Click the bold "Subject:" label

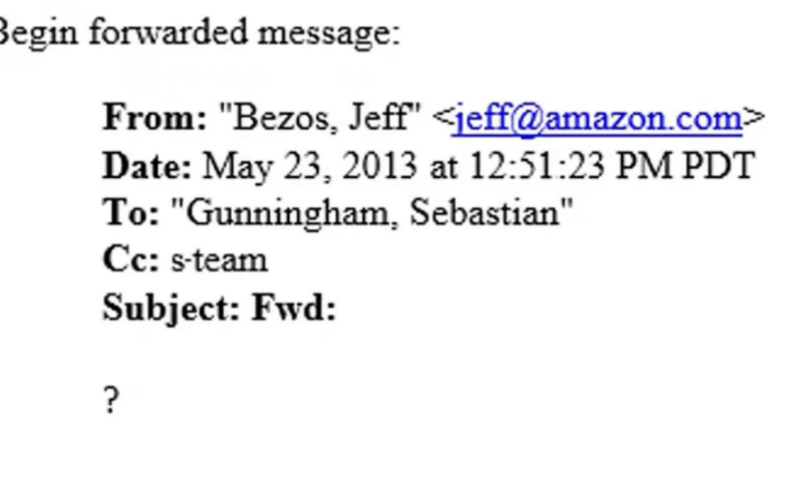[171, 308]
